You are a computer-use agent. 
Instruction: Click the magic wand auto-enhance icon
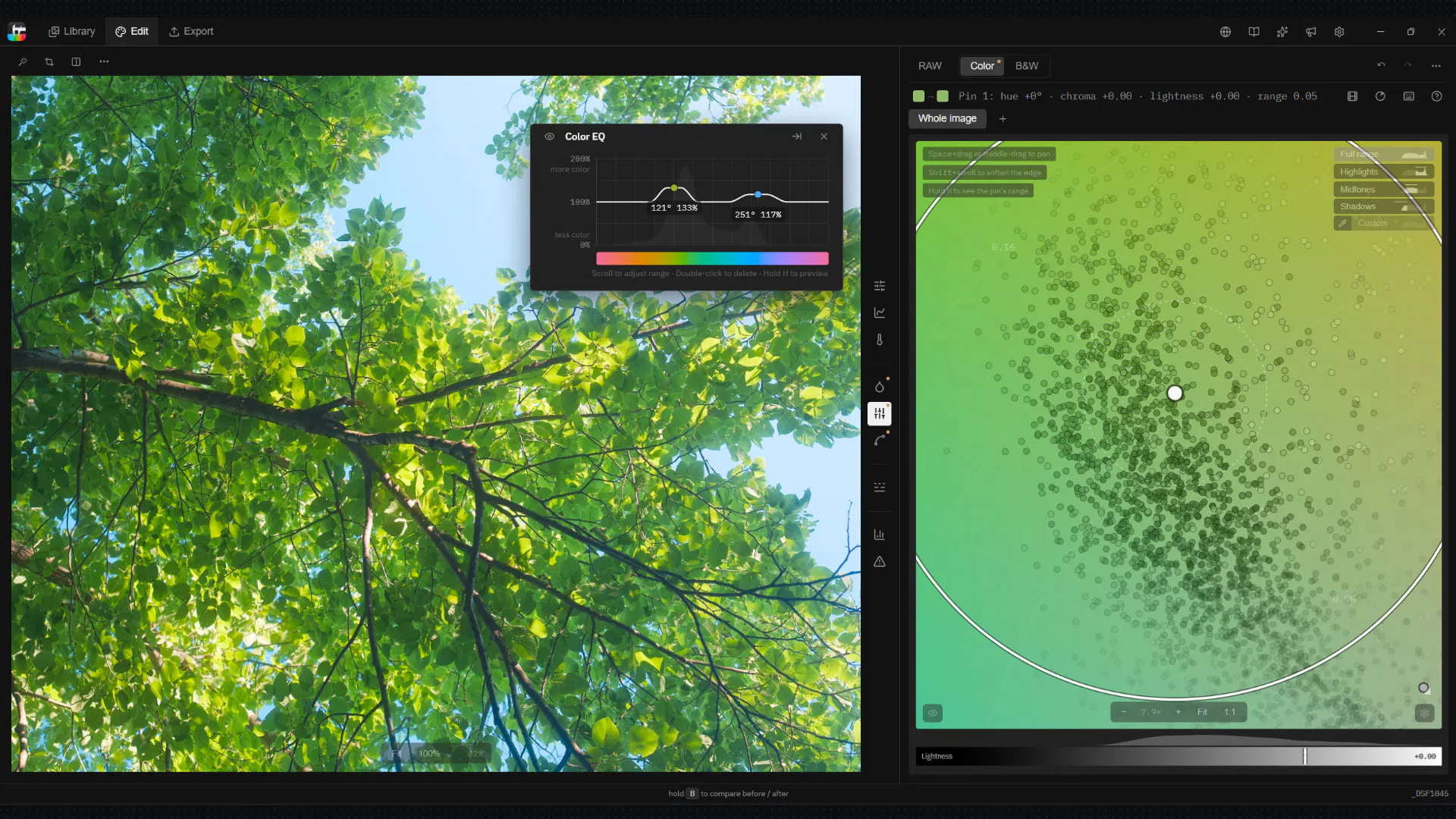(23, 61)
